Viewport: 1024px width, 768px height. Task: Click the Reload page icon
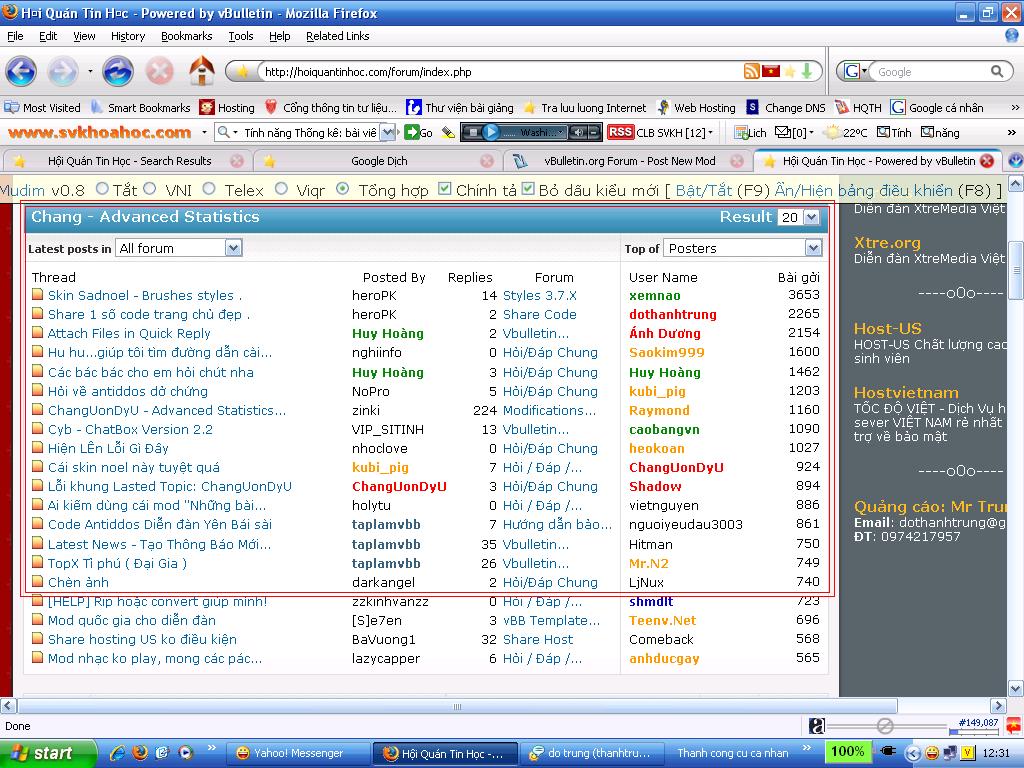118,71
